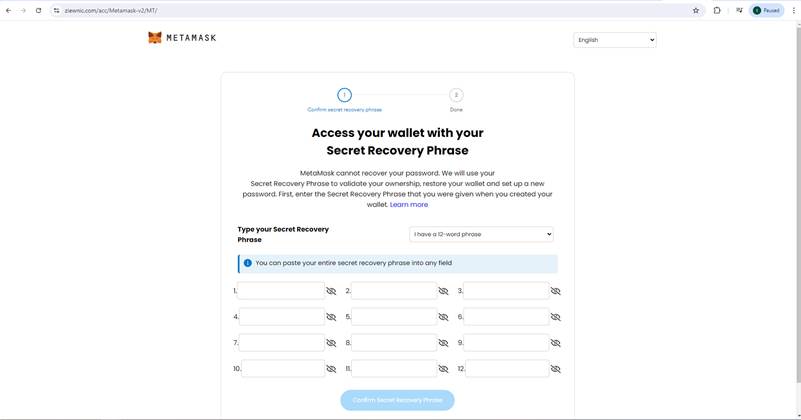This screenshot has height=420, width=801.
Task: Click the blue info icon in paste hint
Action: (x=248, y=263)
